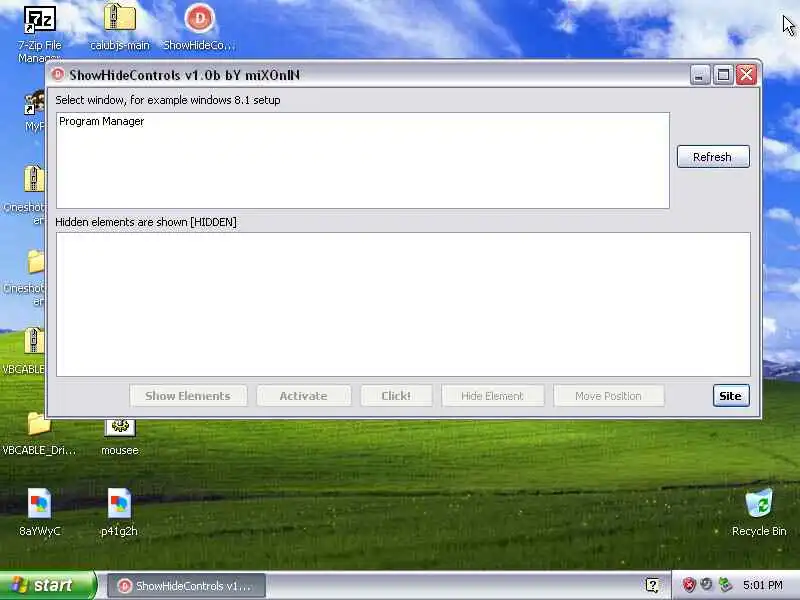800x600 pixels.
Task: Click the Refresh button
Action: [x=713, y=157]
